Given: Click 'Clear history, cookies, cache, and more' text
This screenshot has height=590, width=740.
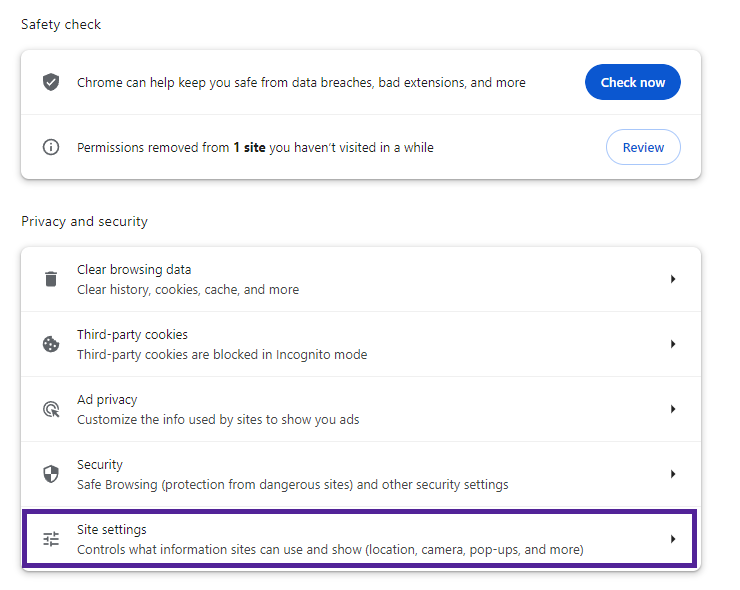Looking at the screenshot, I should [188, 289].
